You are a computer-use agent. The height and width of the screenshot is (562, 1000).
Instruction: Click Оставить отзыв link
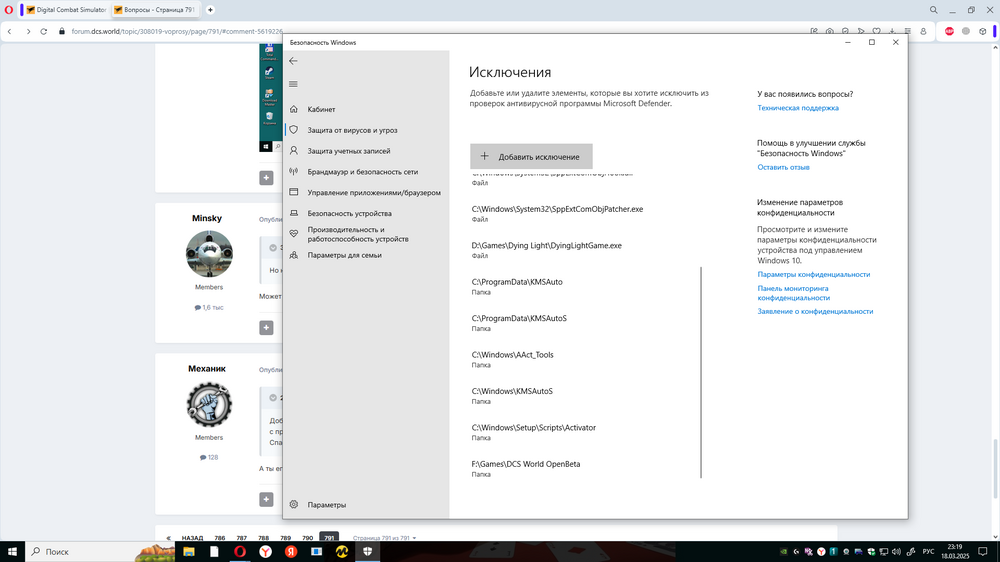[x=783, y=167]
